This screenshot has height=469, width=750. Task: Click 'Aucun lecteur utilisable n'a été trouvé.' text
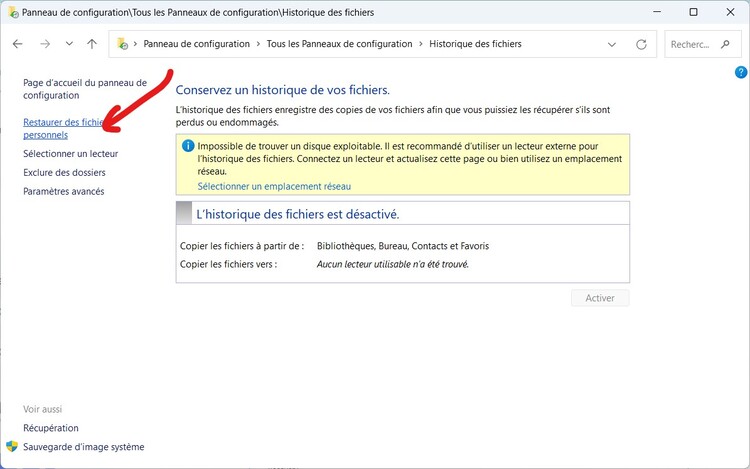[x=393, y=264]
